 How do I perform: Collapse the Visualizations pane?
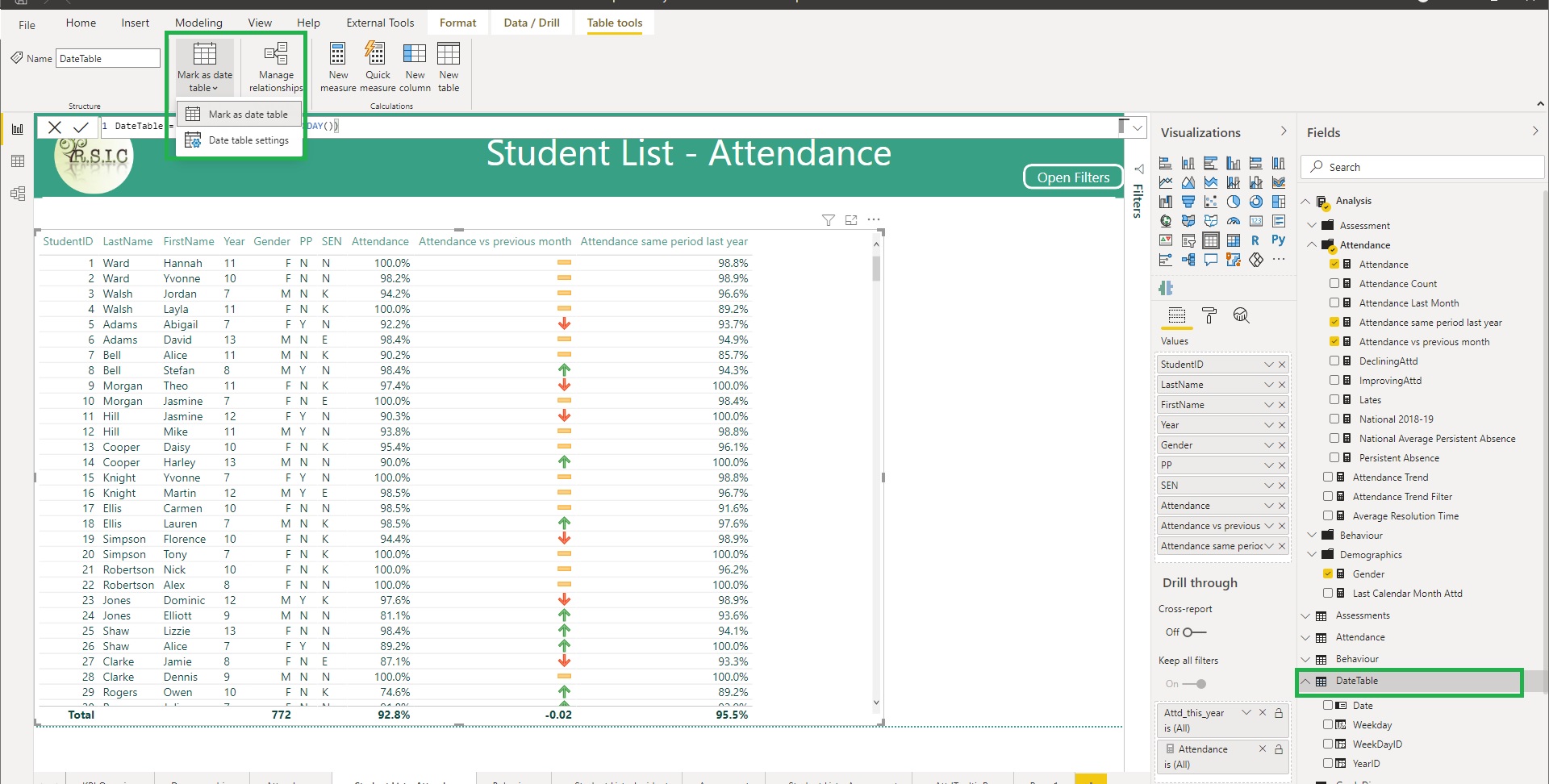[1284, 131]
